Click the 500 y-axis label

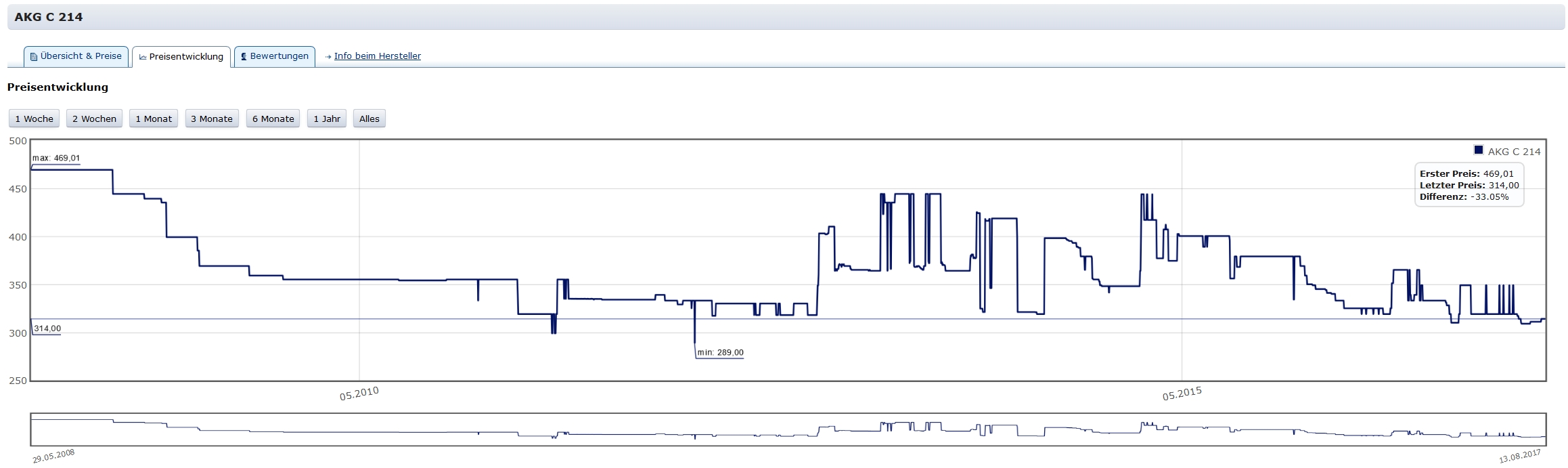18,141
